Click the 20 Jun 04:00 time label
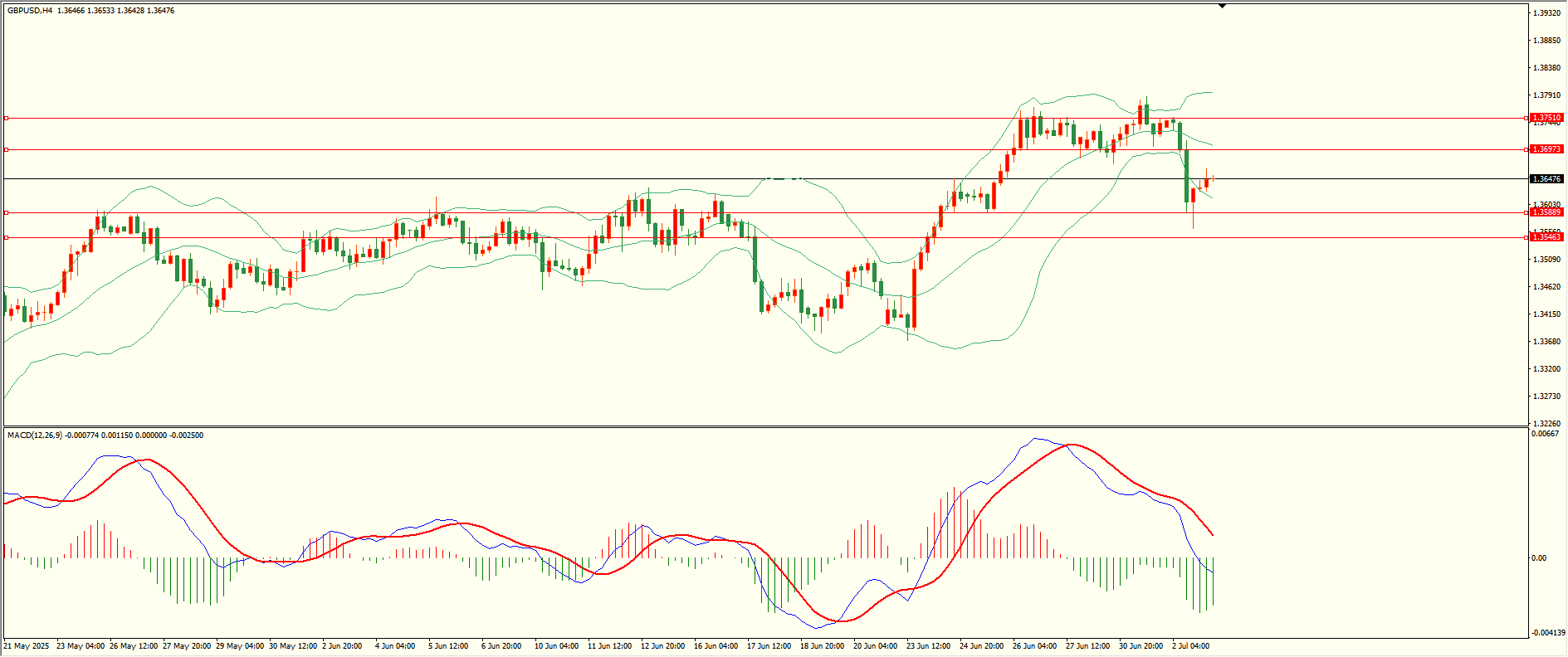 (x=876, y=646)
